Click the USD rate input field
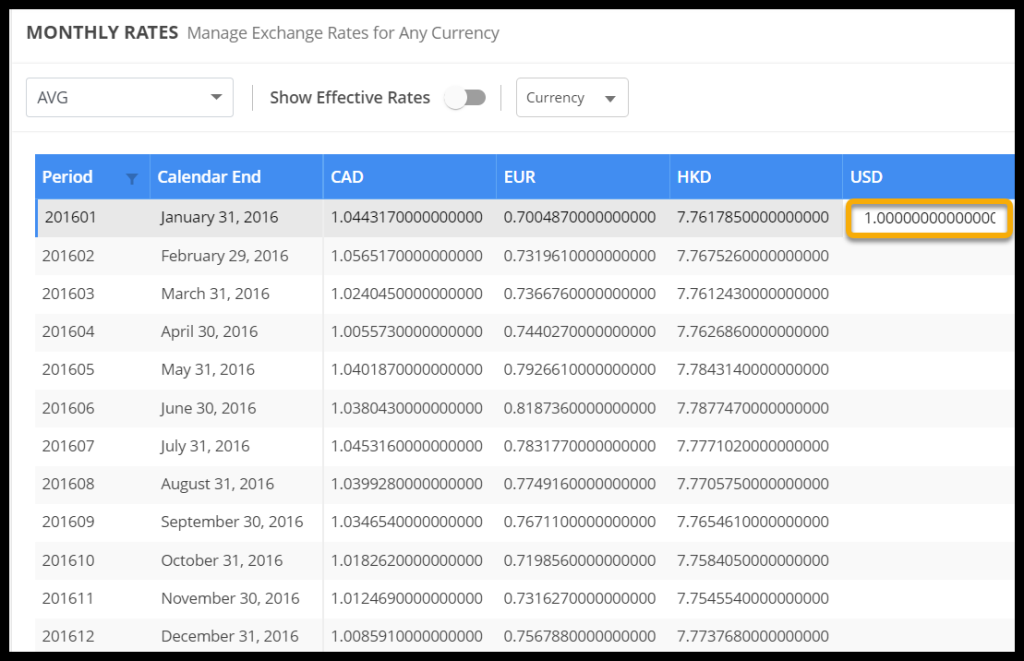Screen dimensions: 1024x661 (x=929, y=218)
